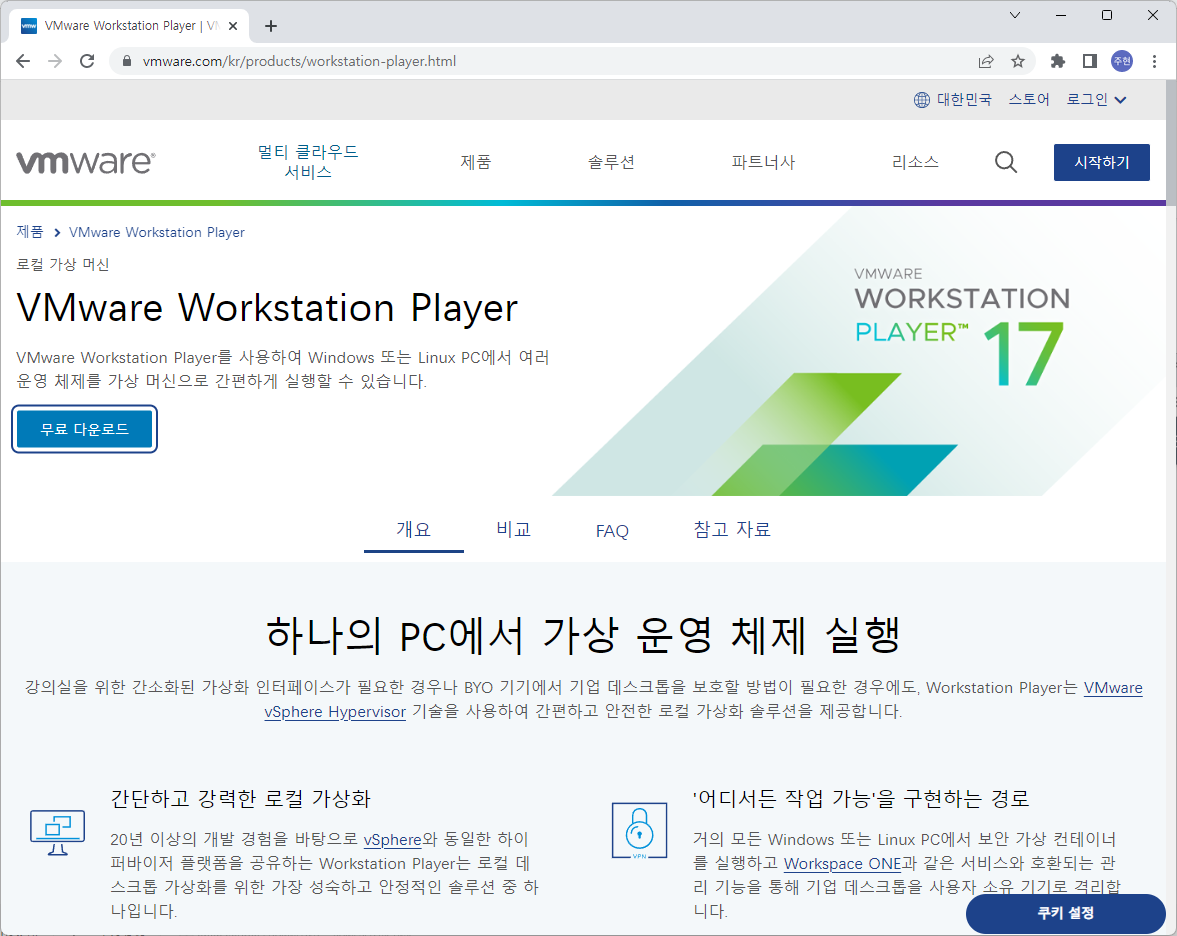
Task: Select 대한민국 region link
Action: pyautogui.click(x=964, y=100)
